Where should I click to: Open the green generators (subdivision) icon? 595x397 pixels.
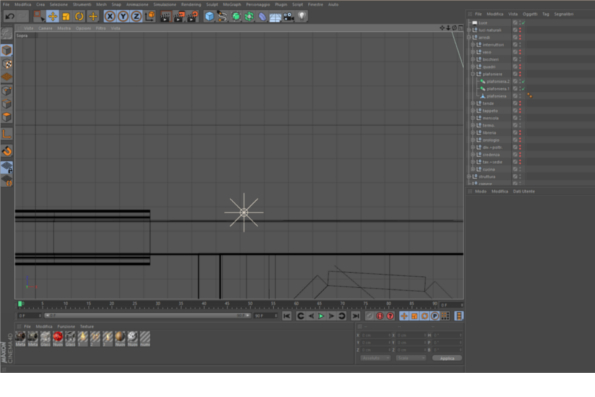click(236, 16)
